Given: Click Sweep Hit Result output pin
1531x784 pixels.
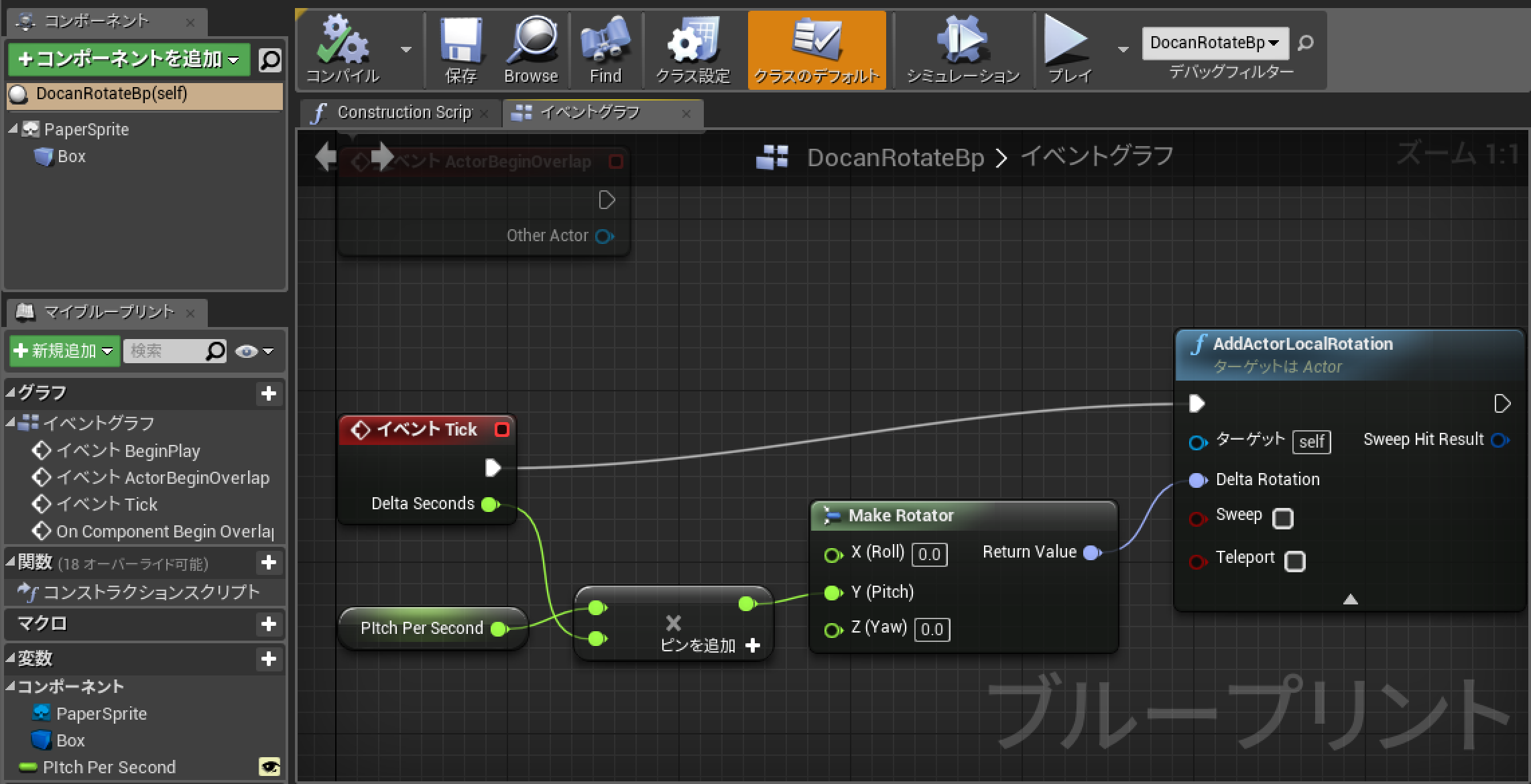Looking at the screenshot, I should [1500, 440].
